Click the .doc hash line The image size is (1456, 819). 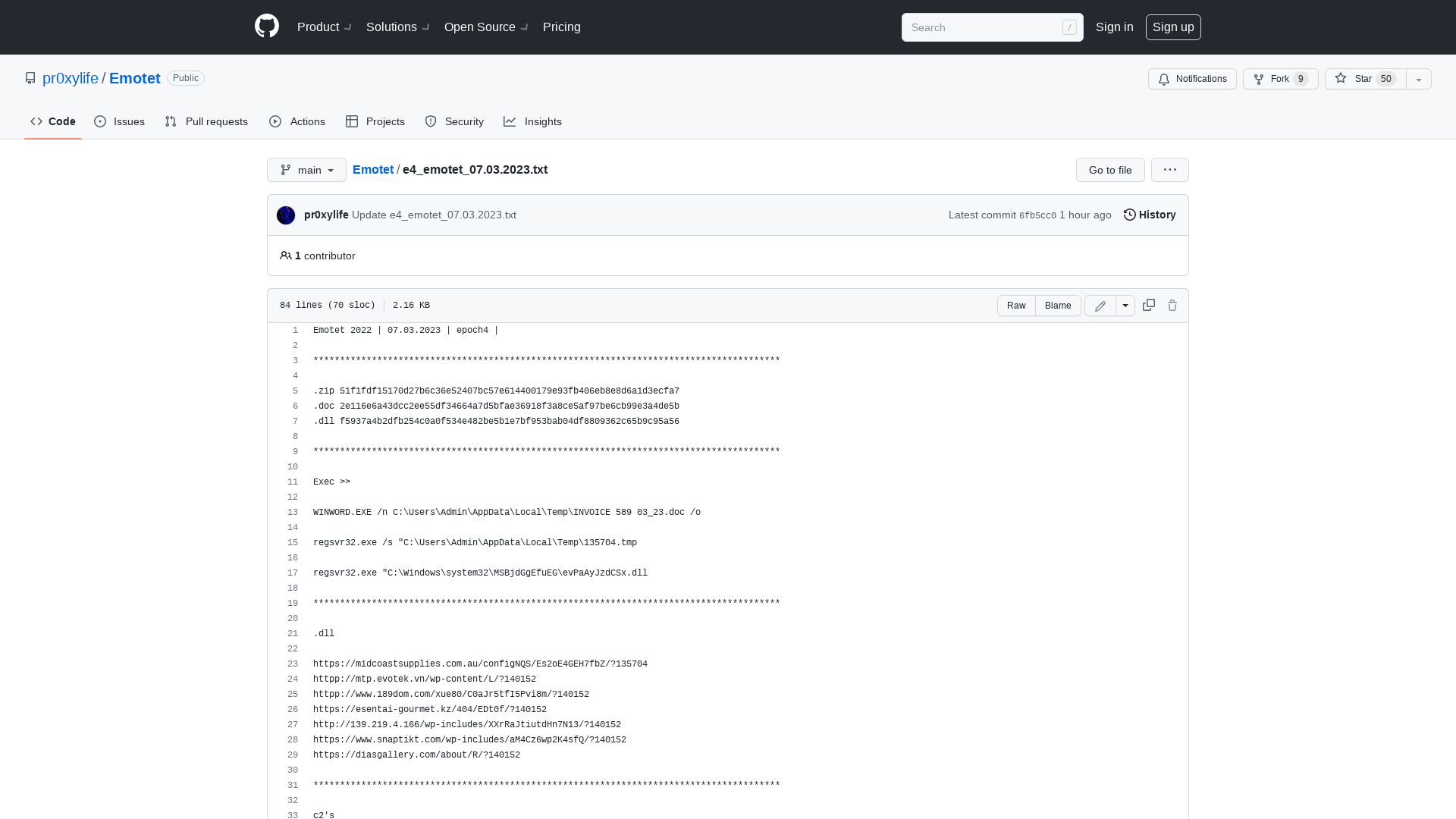point(496,406)
